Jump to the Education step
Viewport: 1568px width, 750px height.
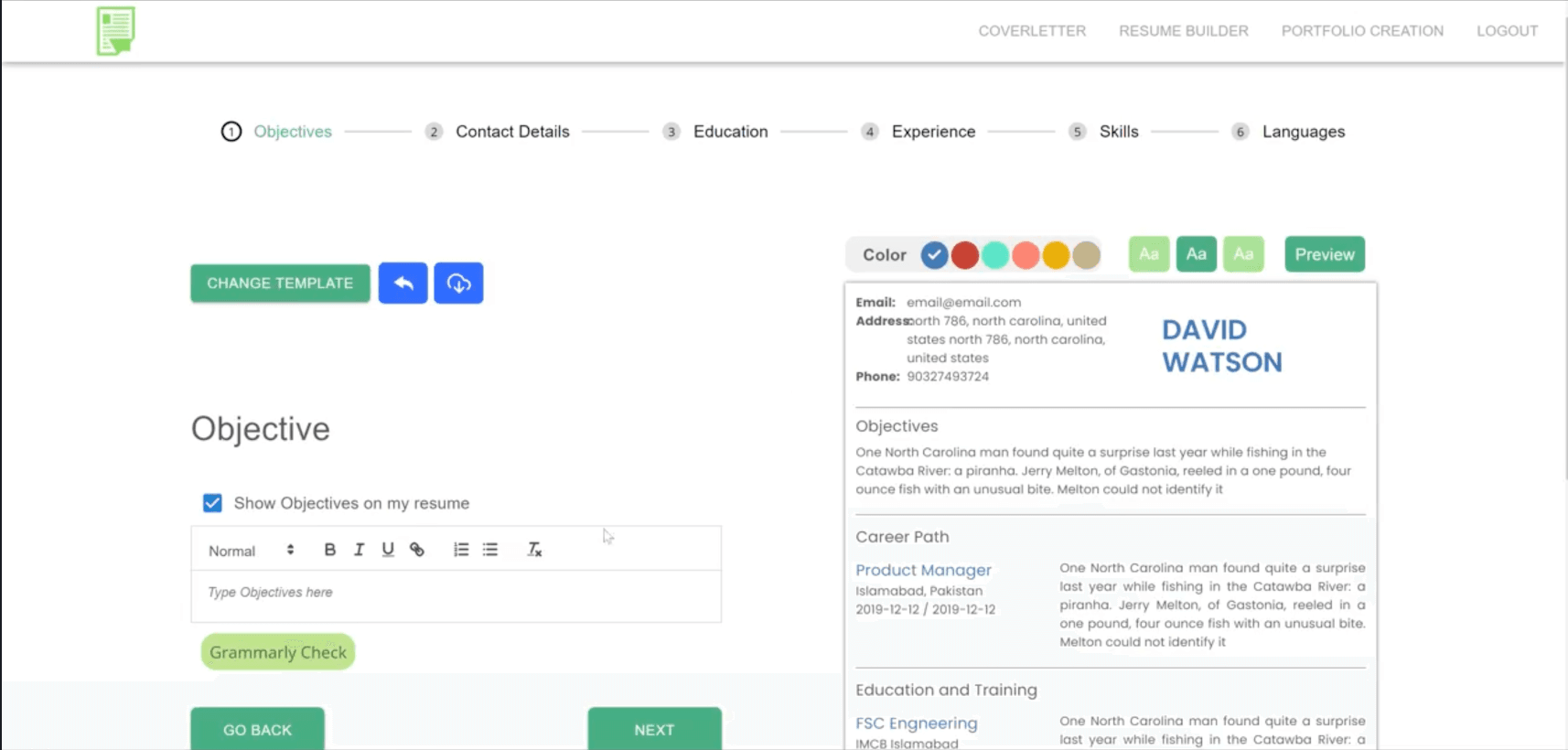[x=715, y=132]
